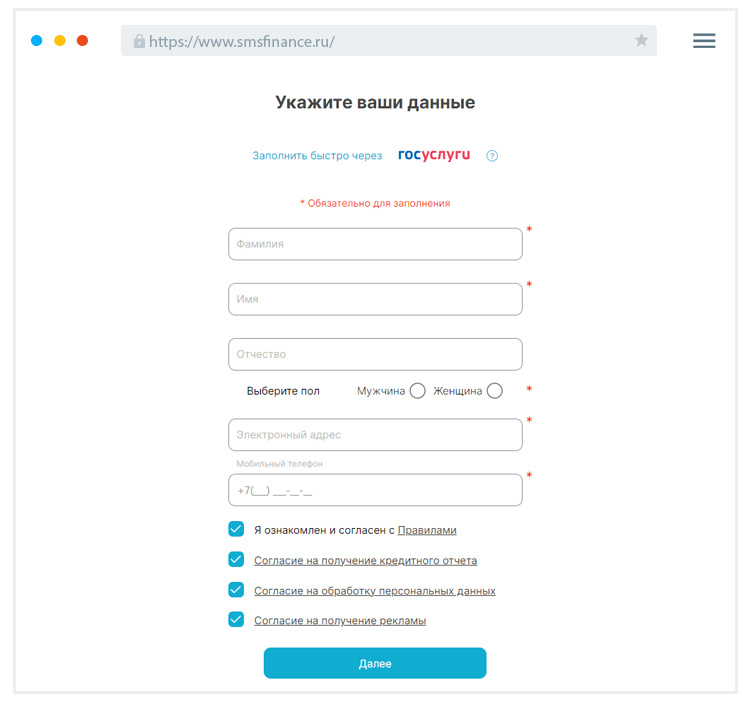Click the yellow window dot
The width and height of the screenshot is (751, 709).
60,41
